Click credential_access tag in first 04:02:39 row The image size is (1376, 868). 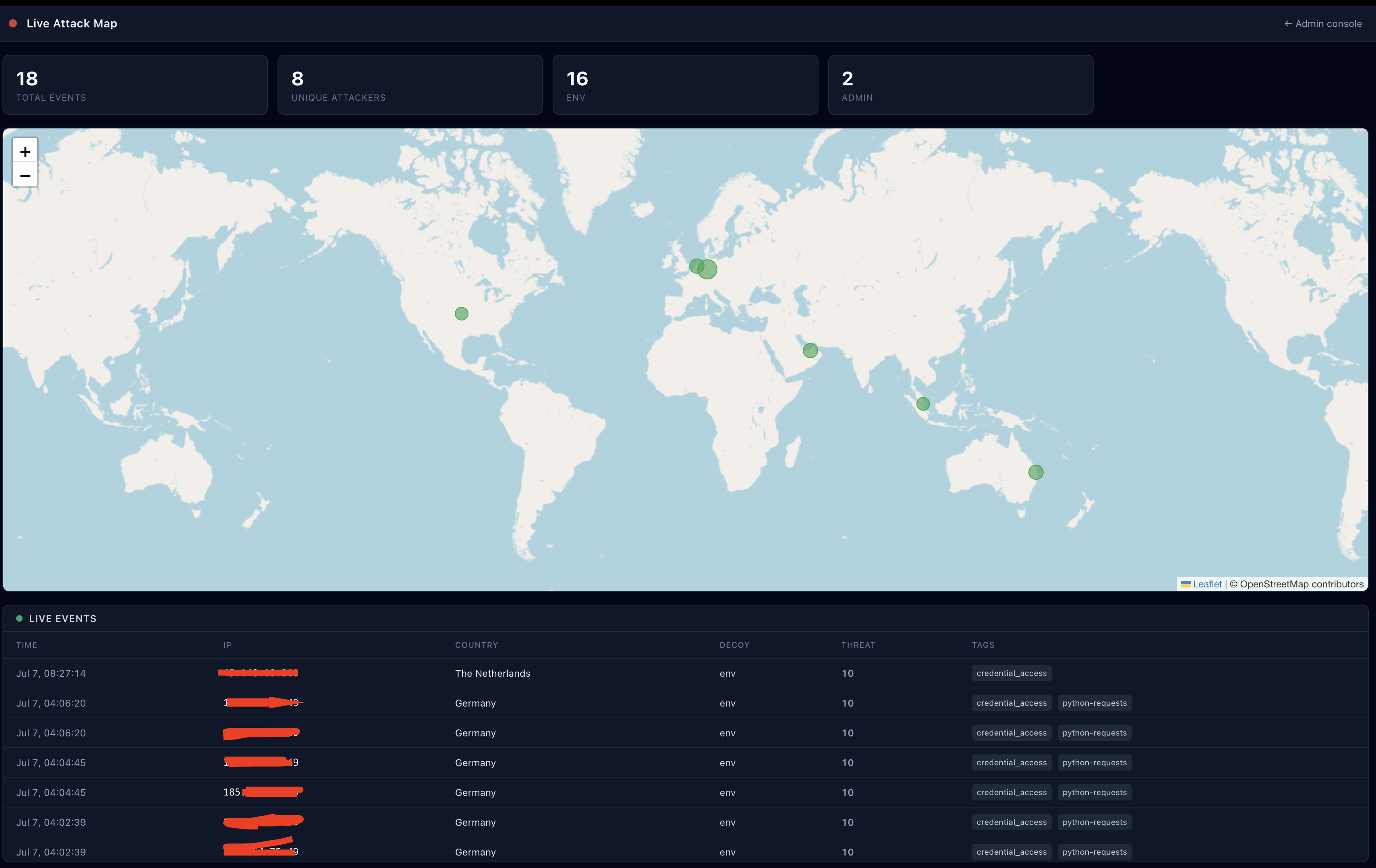click(1011, 822)
